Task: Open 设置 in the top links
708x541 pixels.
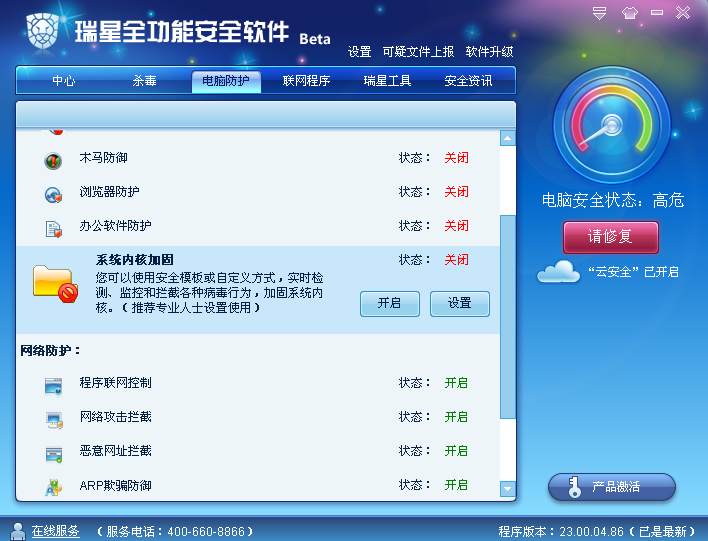Action: tap(359, 52)
